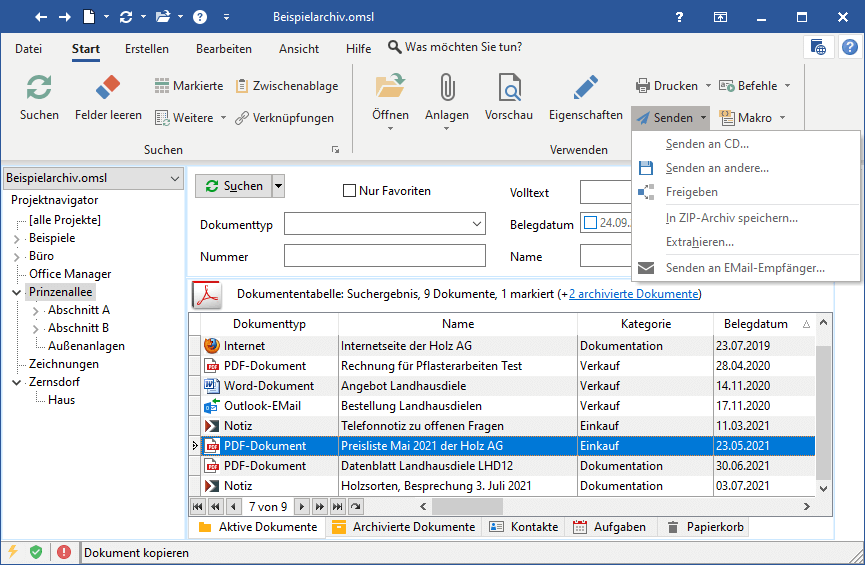865x565 pixels.
Task: Collapse the Prinzenallee project node
Action: coord(17,293)
